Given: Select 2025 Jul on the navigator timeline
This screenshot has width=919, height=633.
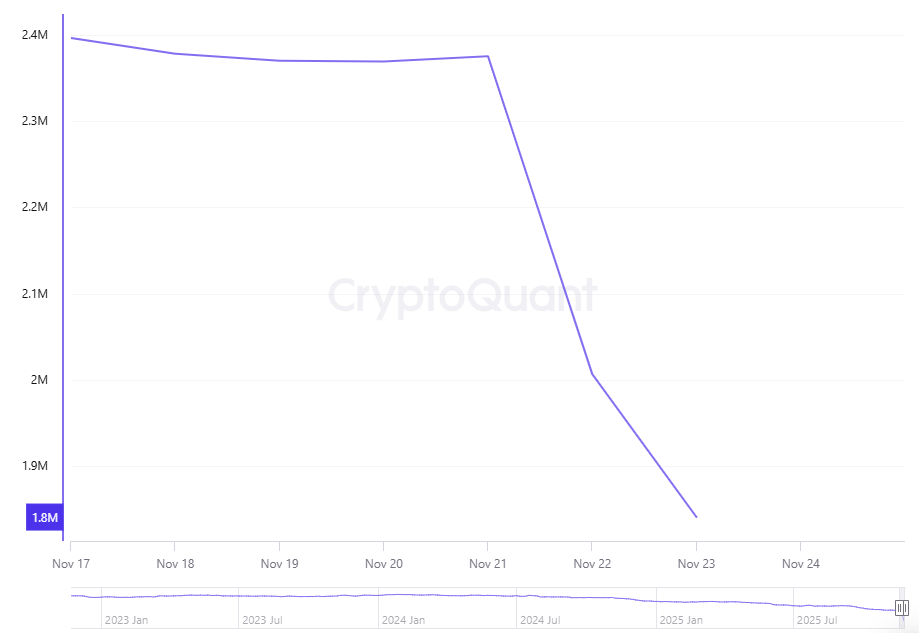Looking at the screenshot, I should 816,620.
